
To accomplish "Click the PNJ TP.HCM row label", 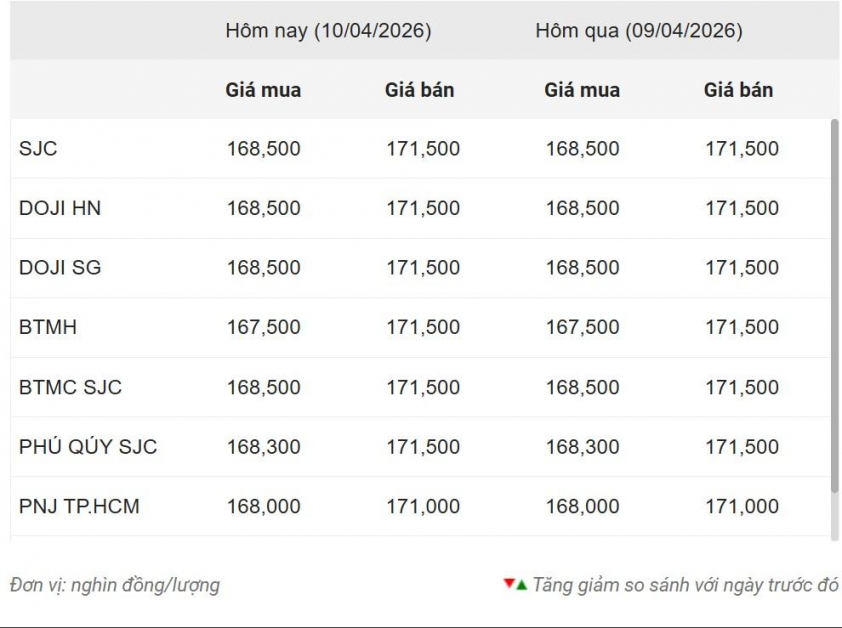I will coord(79,506).
